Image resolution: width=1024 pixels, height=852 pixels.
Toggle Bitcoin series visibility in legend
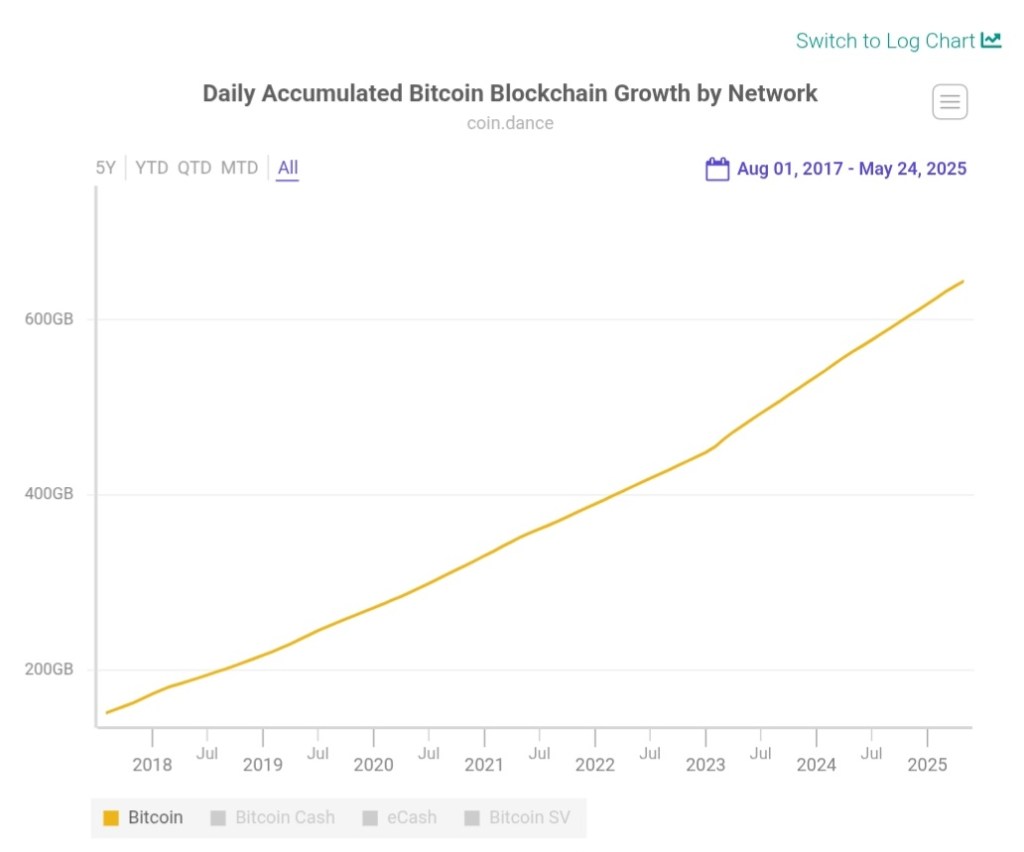(x=155, y=817)
